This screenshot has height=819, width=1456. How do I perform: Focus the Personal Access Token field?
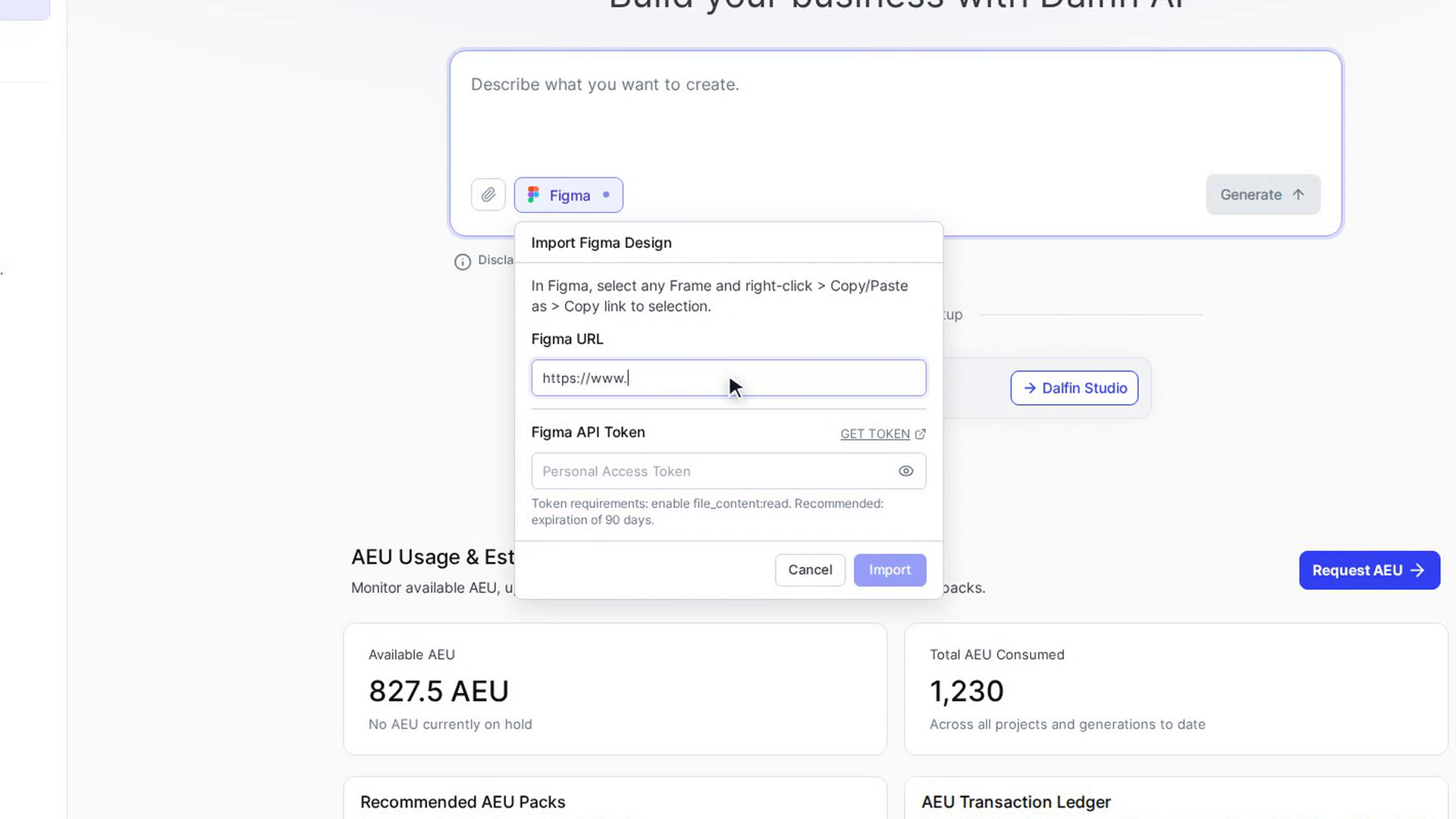tap(713, 471)
